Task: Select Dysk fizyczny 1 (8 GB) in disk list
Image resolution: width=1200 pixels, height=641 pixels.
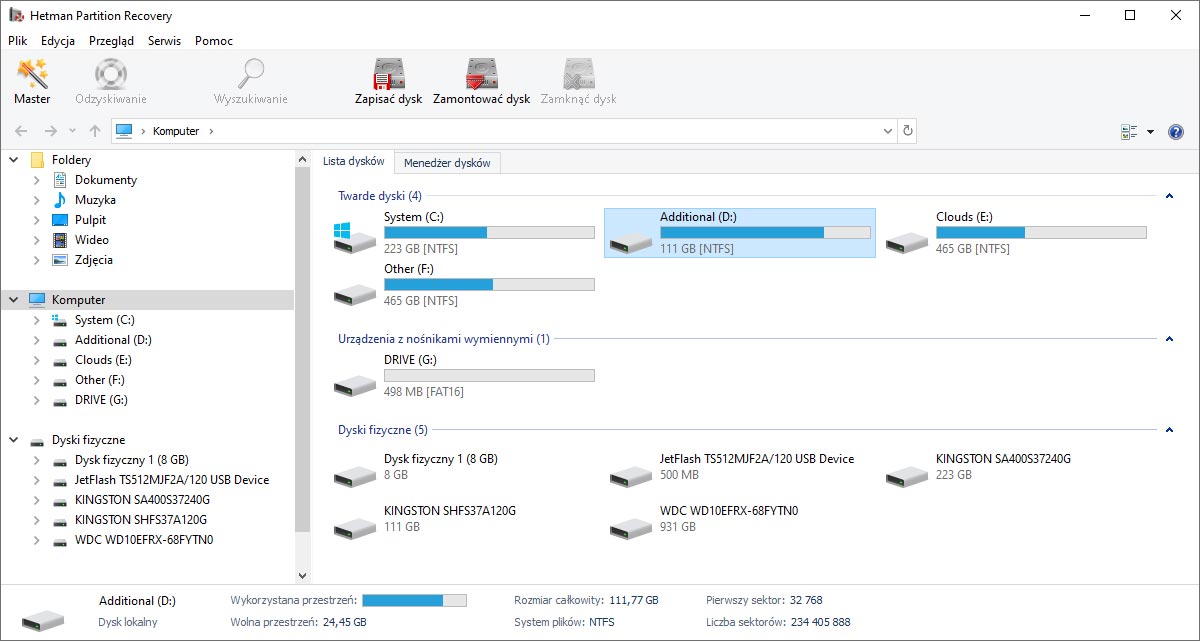Action: pos(464,467)
